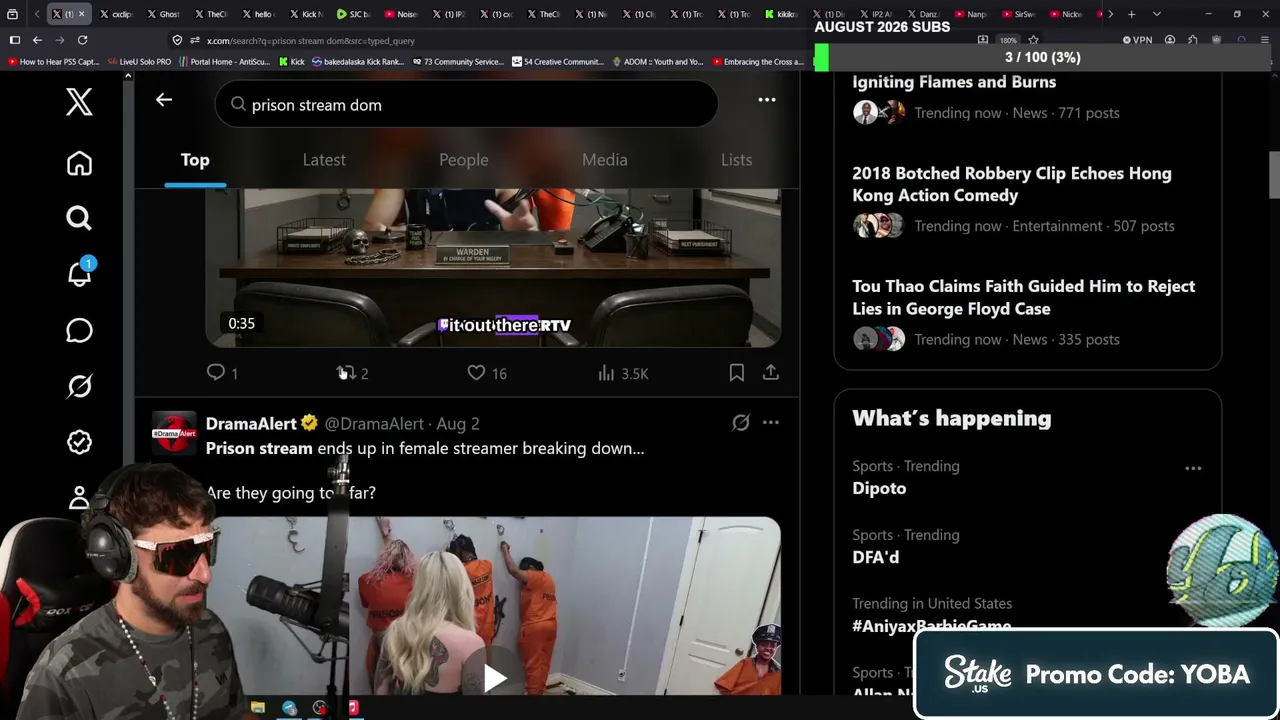Open browser extensions puzzle icon
Screen dimensions: 1280x720
click(1193, 40)
